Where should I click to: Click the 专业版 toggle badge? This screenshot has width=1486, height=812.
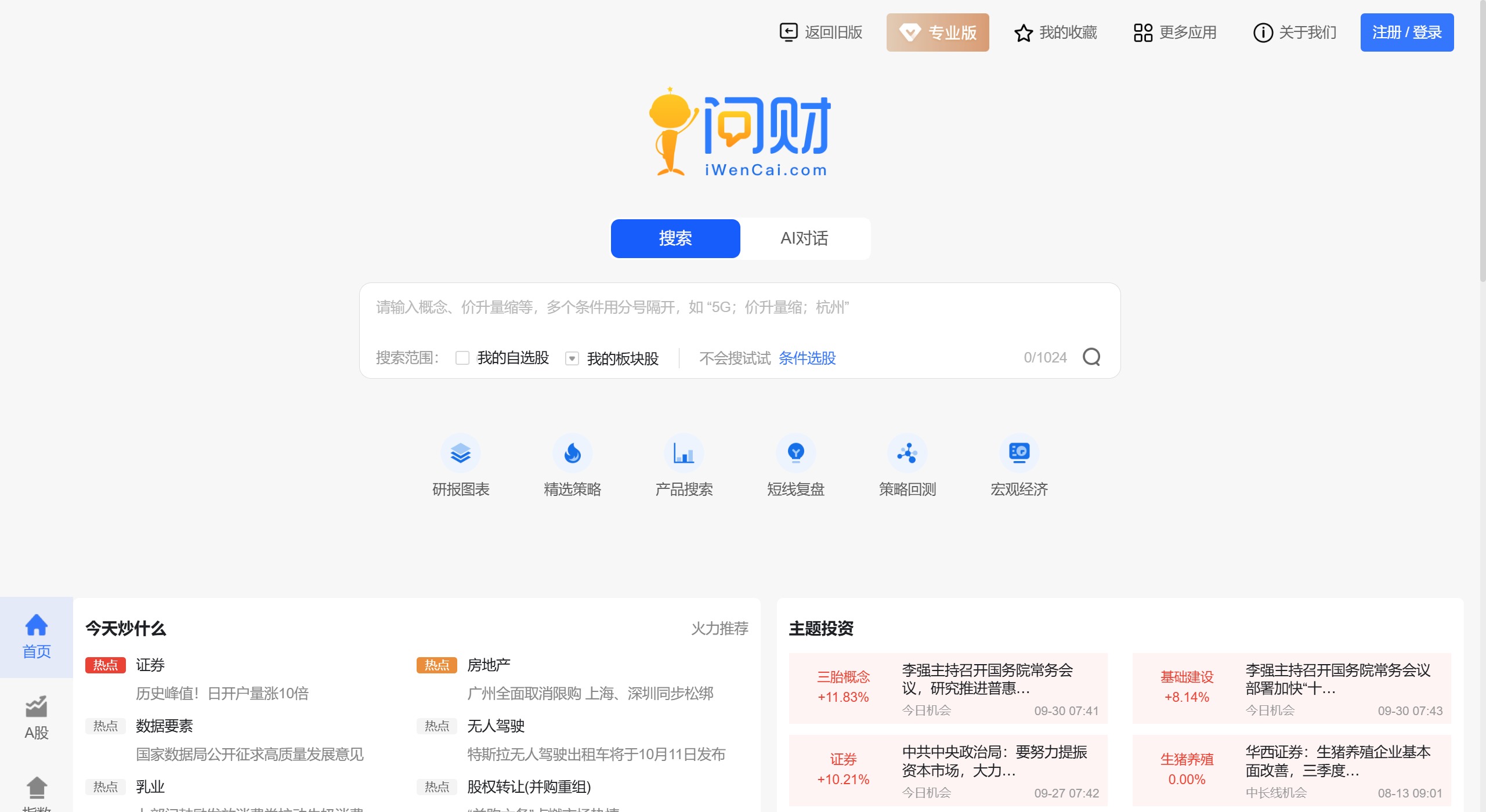click(x=937, y=32)
